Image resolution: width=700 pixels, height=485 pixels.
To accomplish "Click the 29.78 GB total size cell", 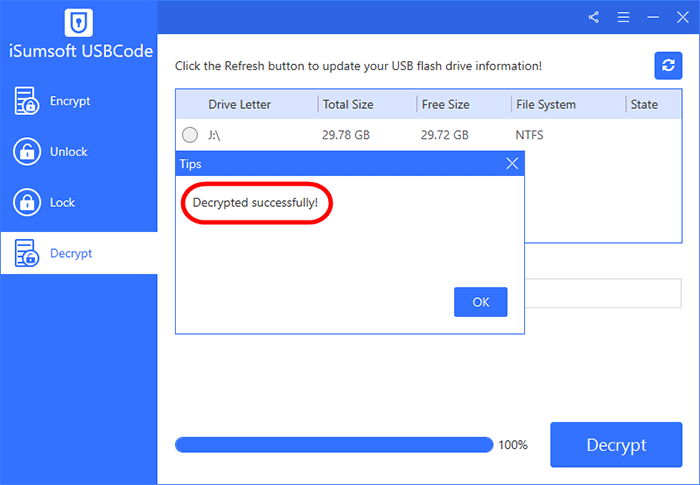I will pos(346,135).
